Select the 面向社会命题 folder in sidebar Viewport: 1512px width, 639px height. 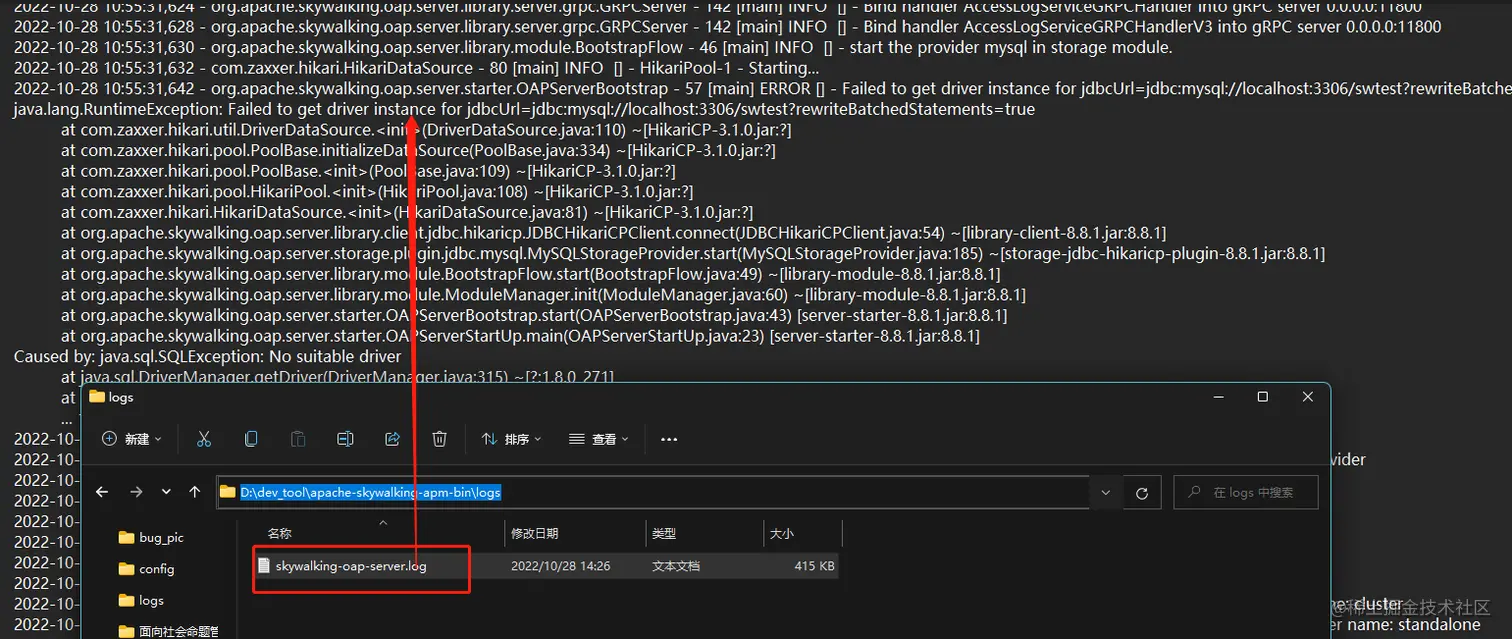pos(168,631)
